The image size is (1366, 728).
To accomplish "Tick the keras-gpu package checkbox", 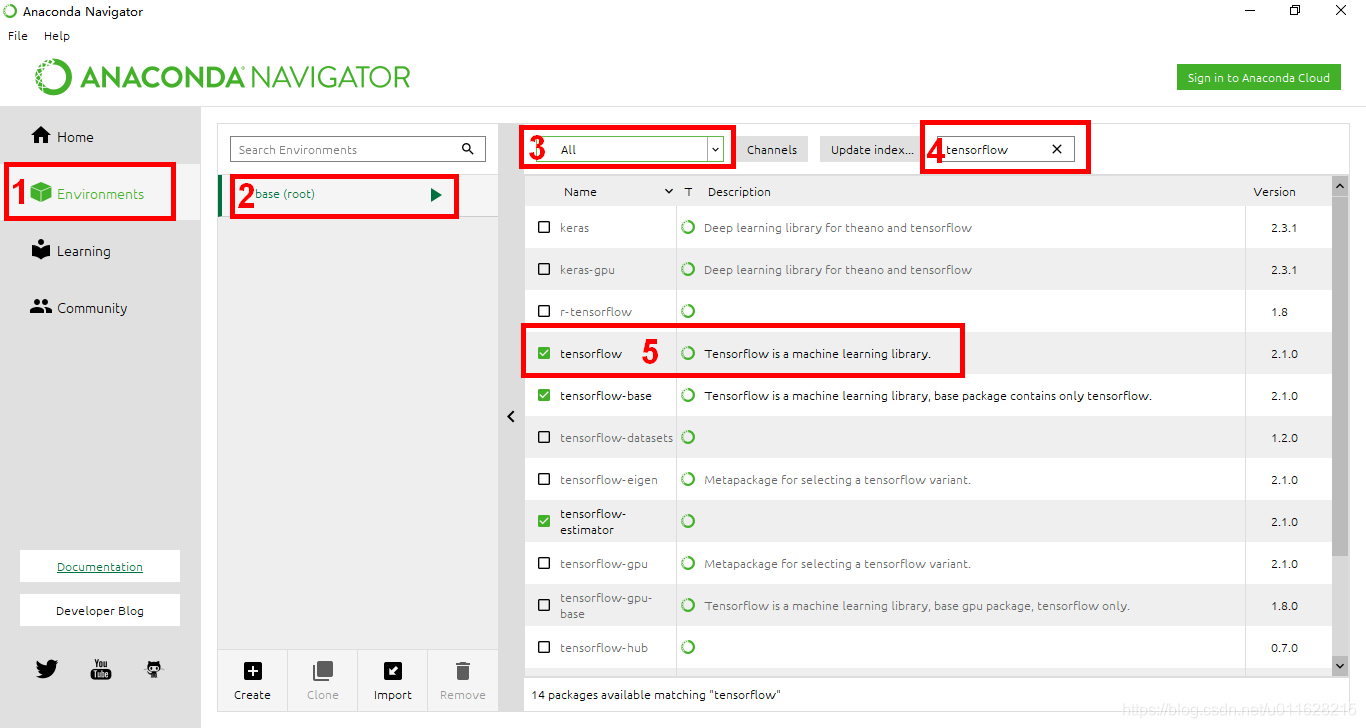I will click(544, 269).
